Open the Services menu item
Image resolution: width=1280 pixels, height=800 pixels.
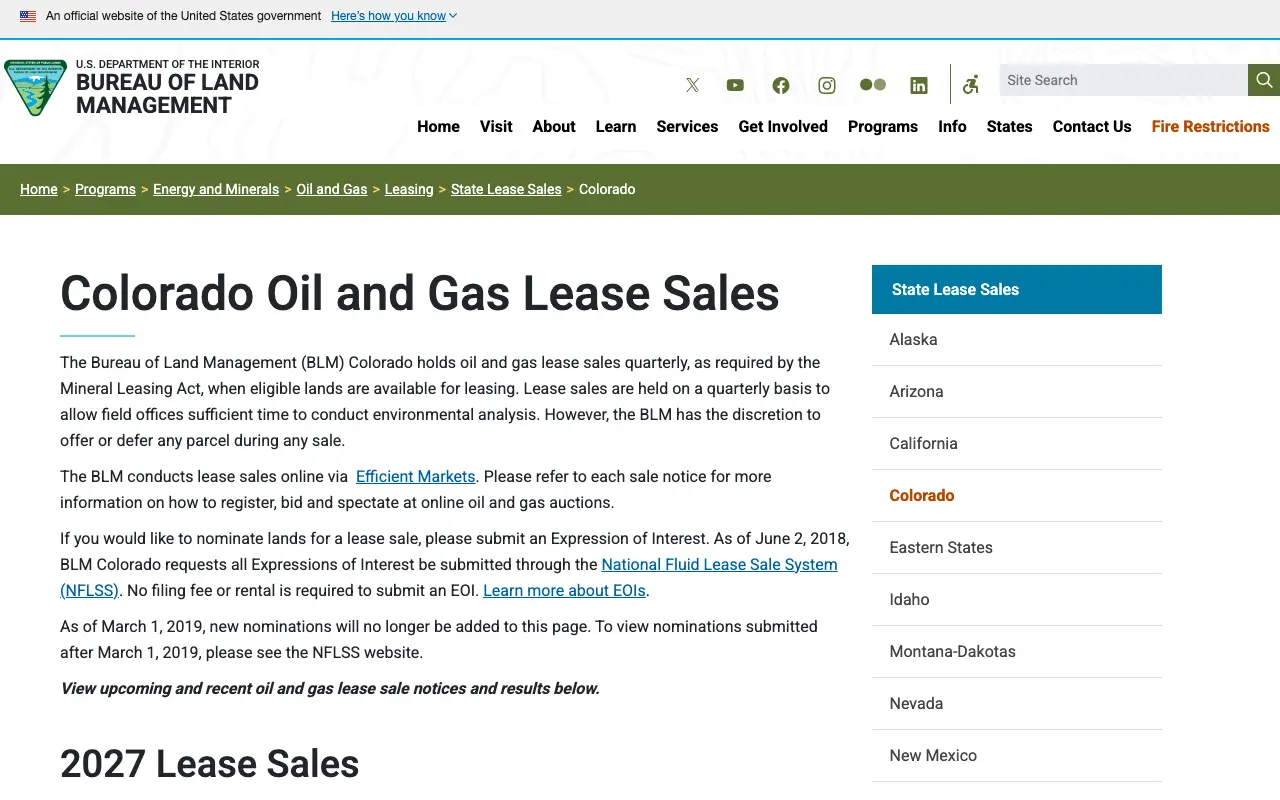687,126
